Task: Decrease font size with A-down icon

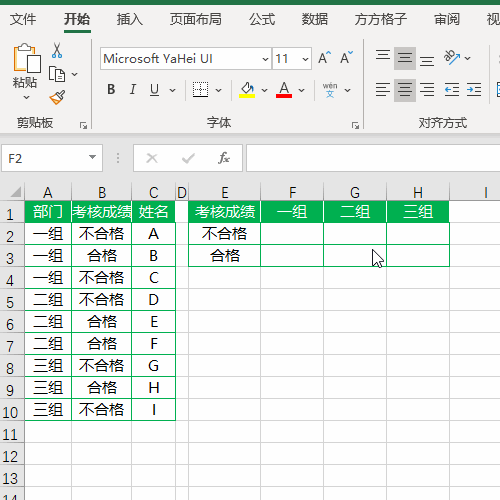Action: (x=346, y=58)
